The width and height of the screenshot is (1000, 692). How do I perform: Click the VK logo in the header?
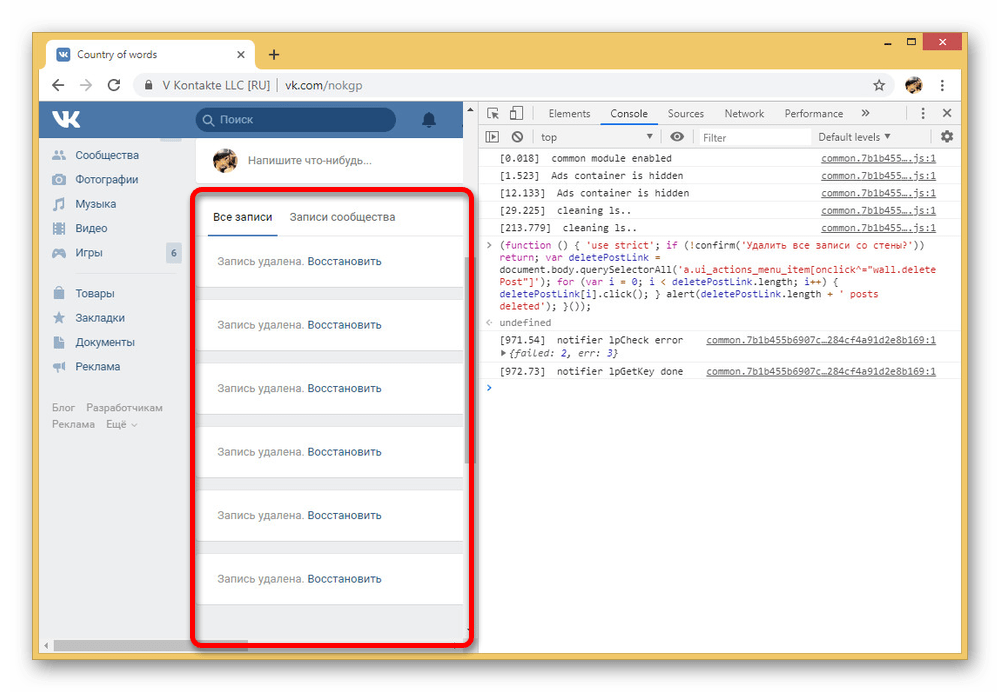coord(66,120)
